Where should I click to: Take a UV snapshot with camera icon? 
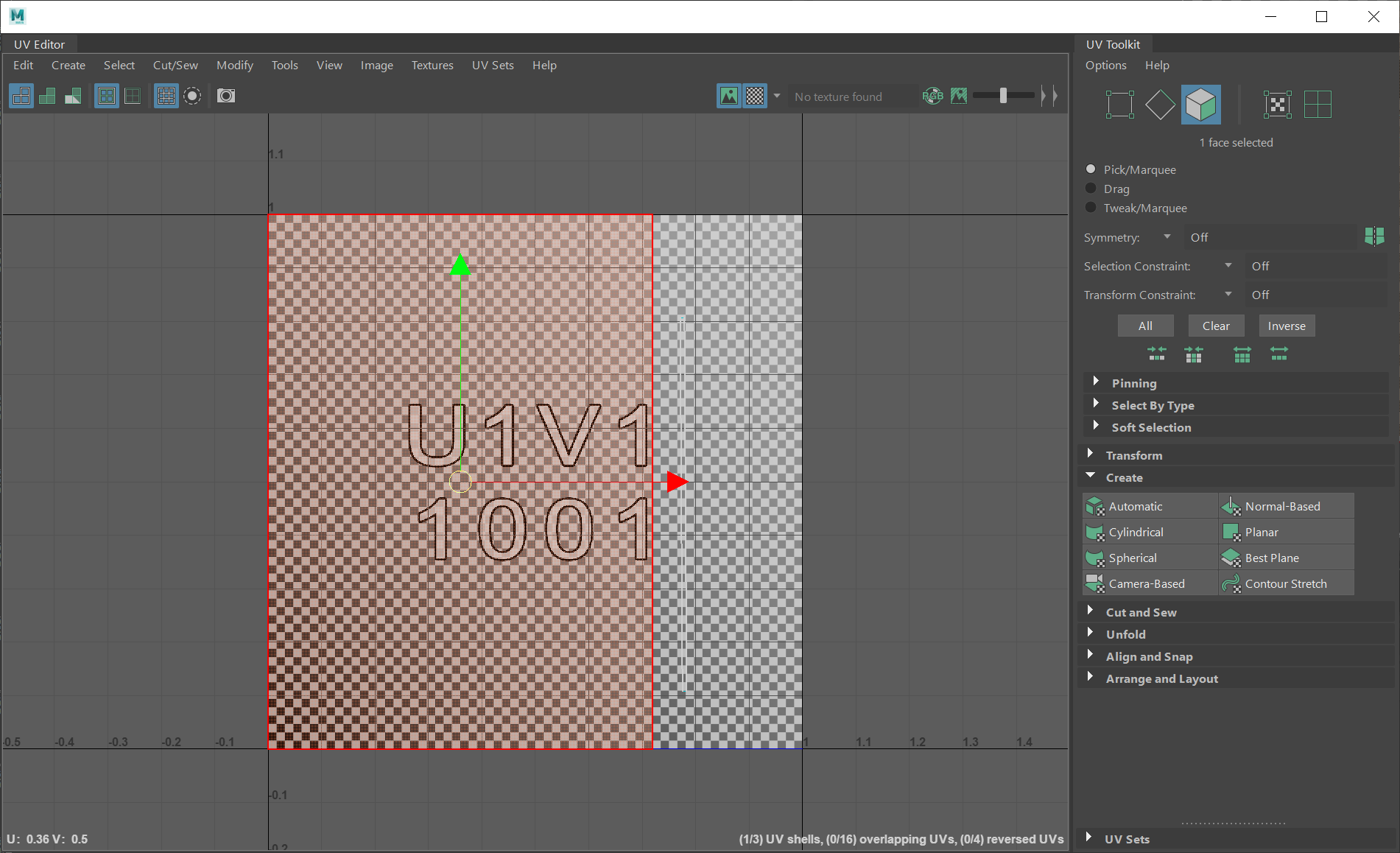click(226, 96)
